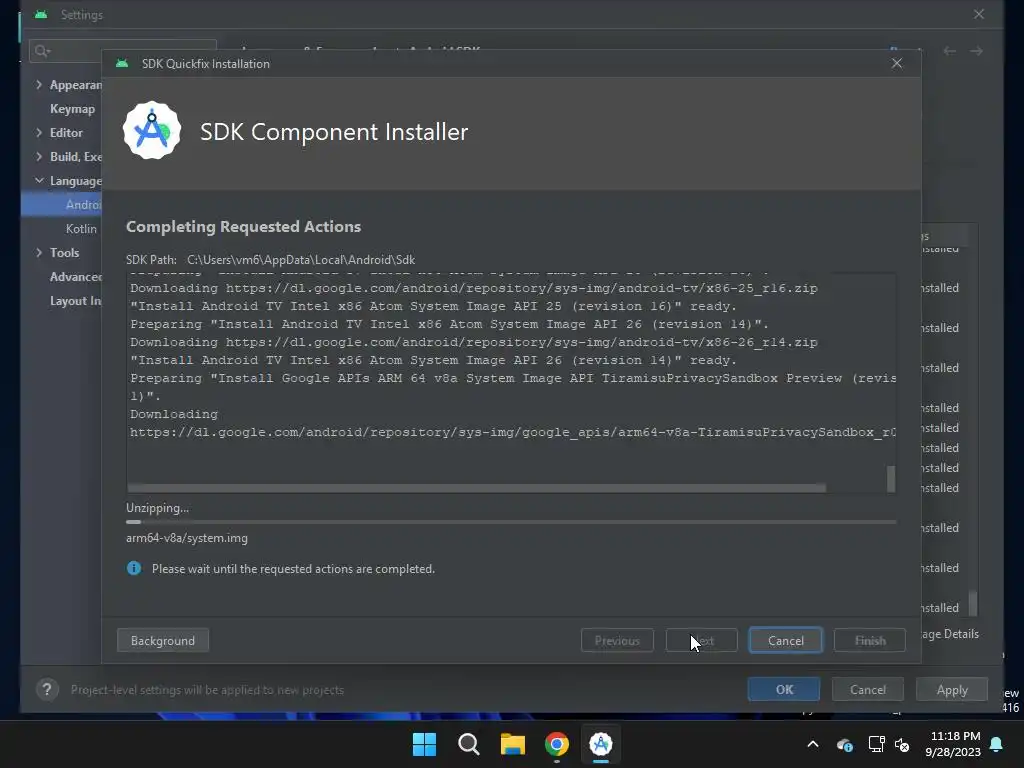Click the network display tray icon
1024x768 pixels.
point(876,744)
